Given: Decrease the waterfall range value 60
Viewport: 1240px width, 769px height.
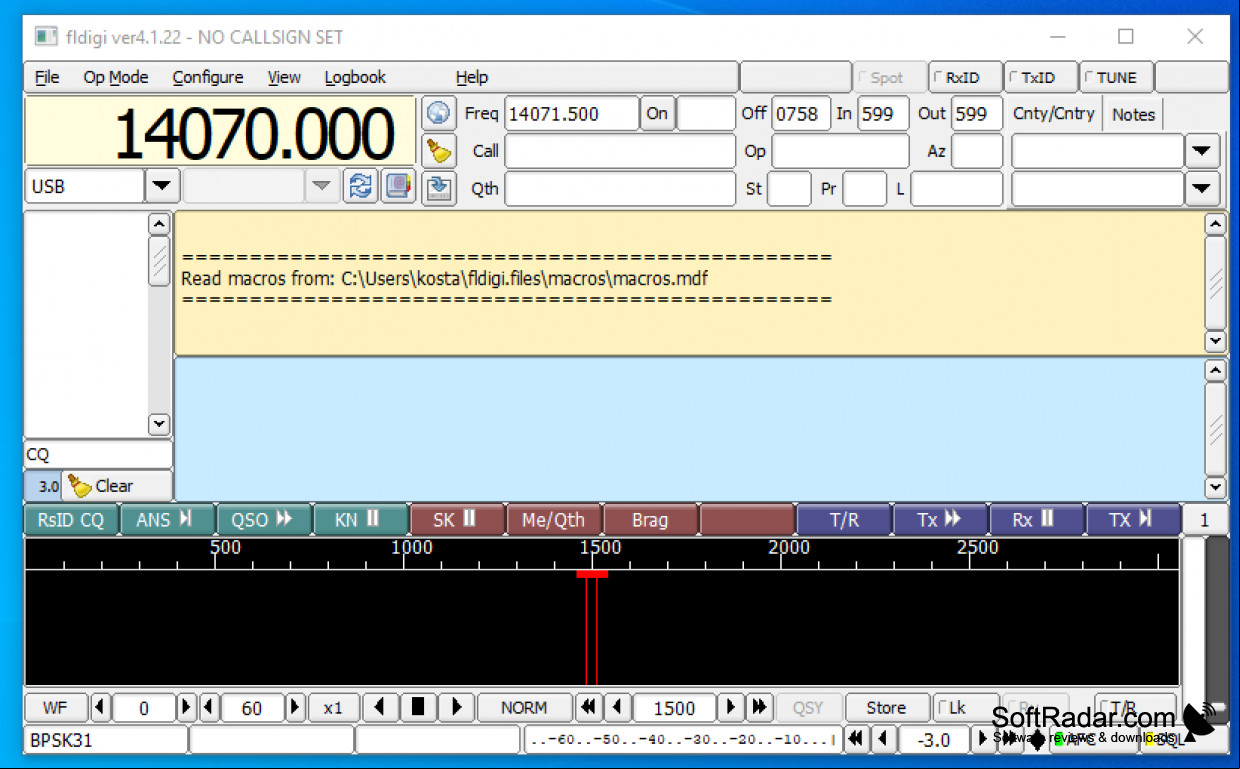Looking at the screenshot, I should tap(209, 707).
